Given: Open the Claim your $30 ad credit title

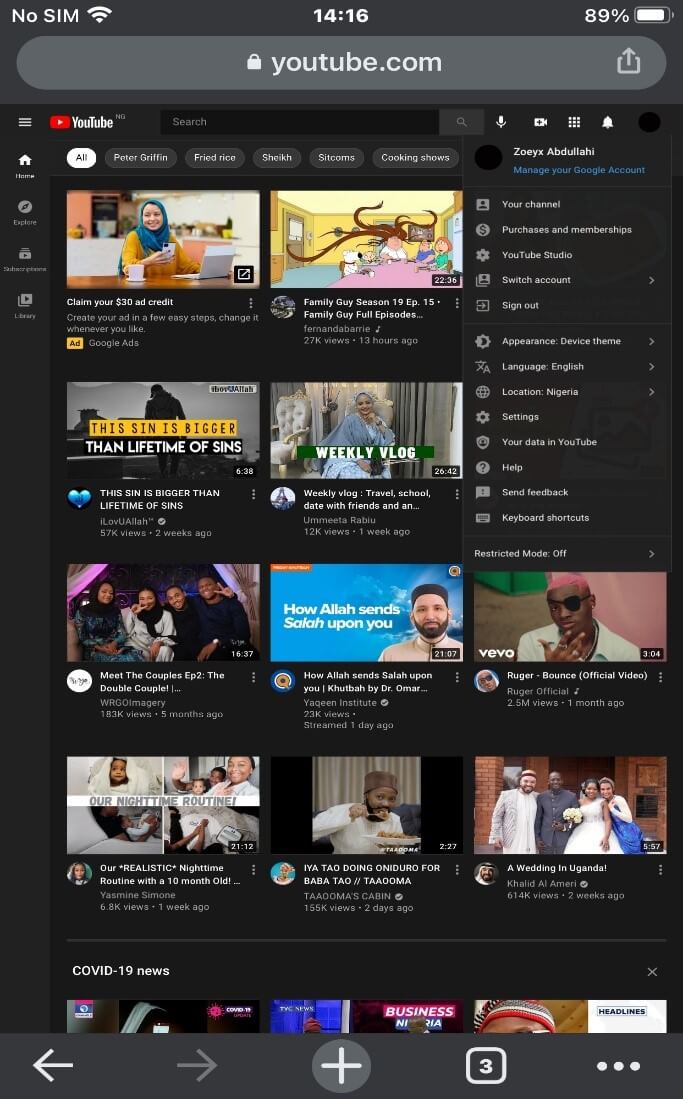Looking at the screenshot, I should [x=120, y=302].
